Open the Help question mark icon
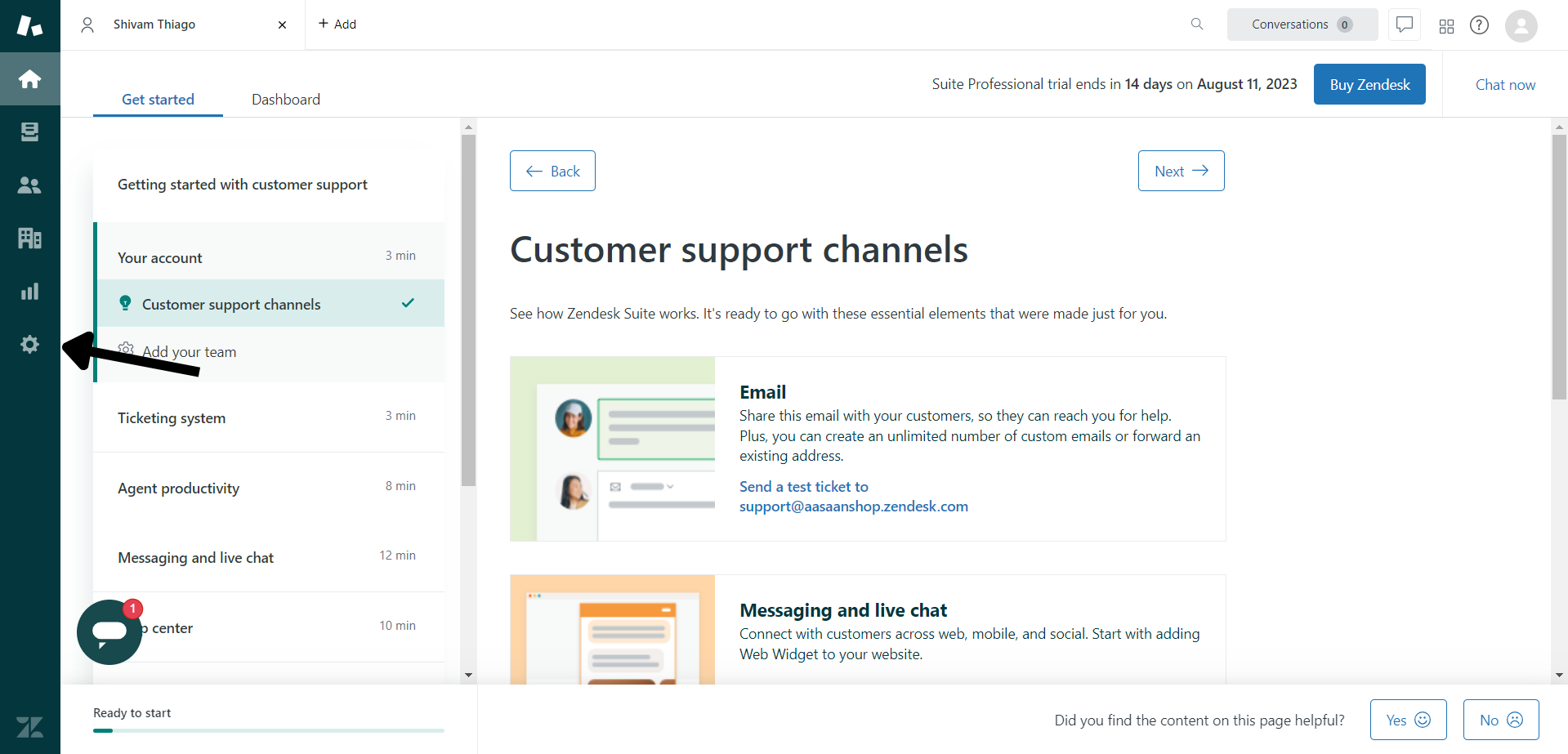Image resolution: width=1568 pixels, height=754 pixels. [1479, 25]
